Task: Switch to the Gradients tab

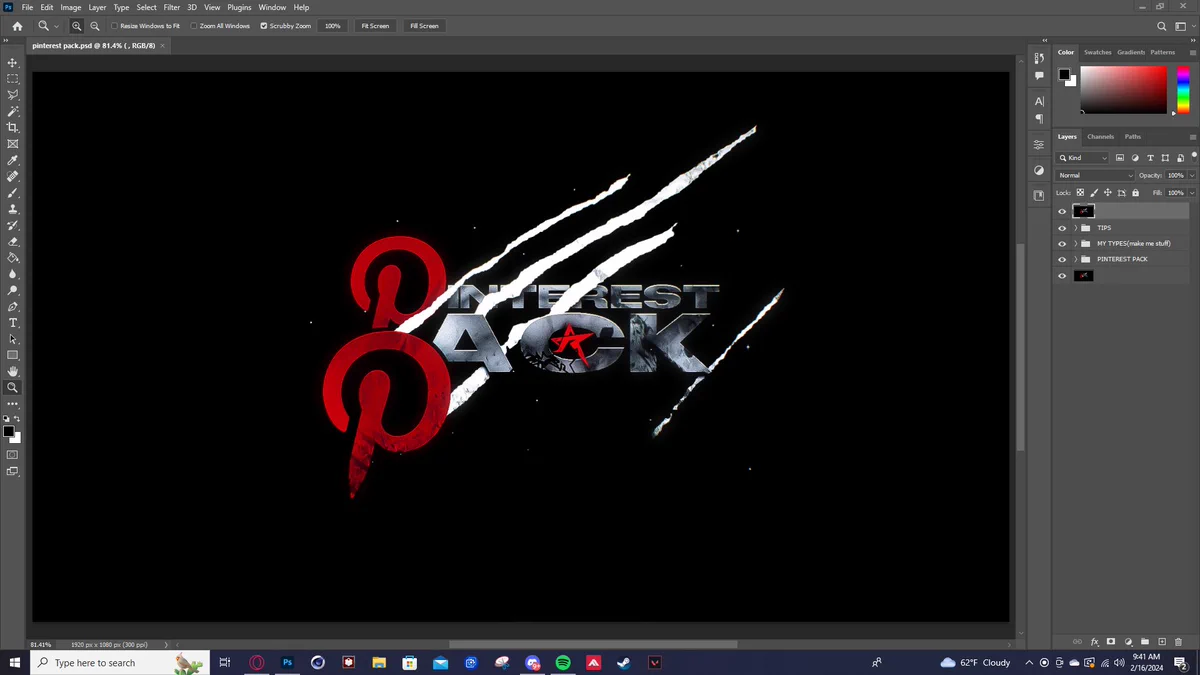Action: [1131, 52]
